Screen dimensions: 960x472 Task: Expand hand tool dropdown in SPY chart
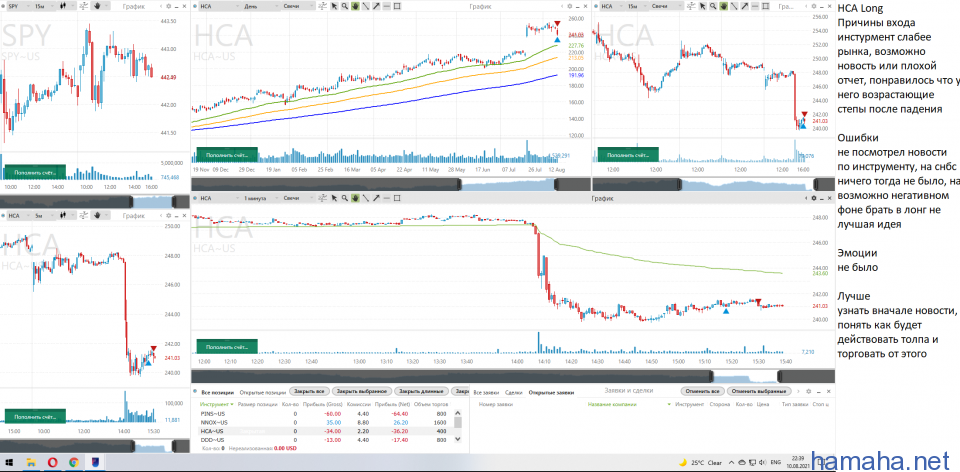click(107, 6)
